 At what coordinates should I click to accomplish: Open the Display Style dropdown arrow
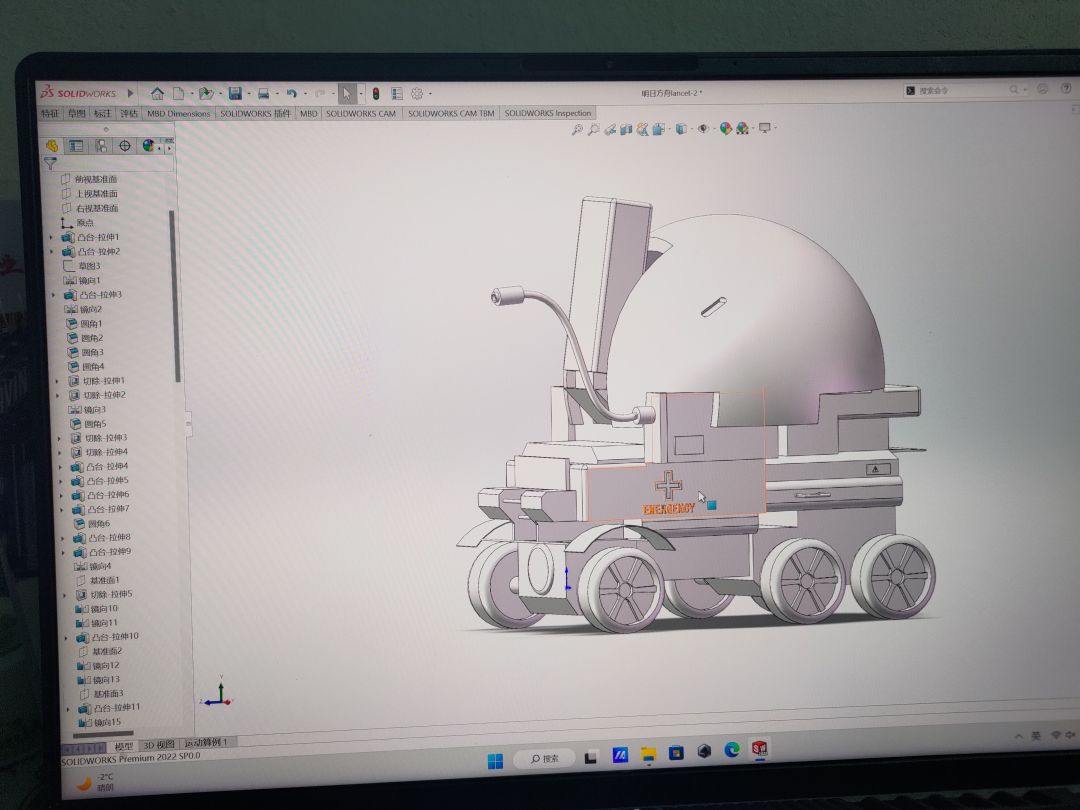tap(692, 129)
